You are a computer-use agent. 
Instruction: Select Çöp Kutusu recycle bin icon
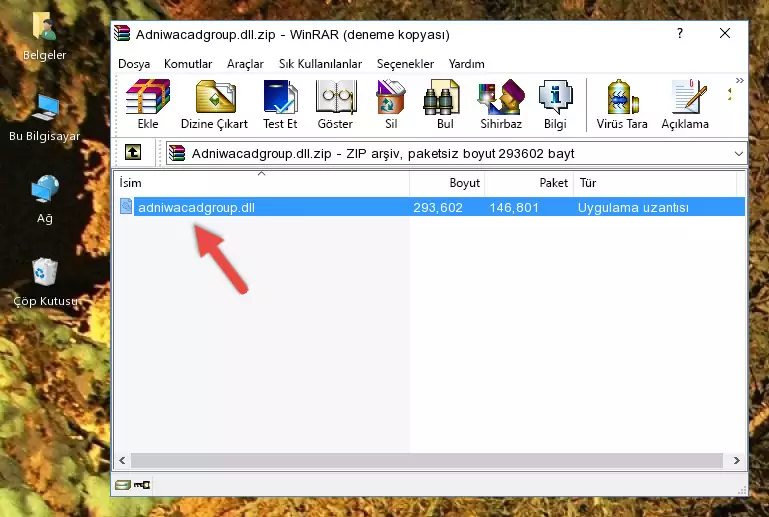pos(45,283)
